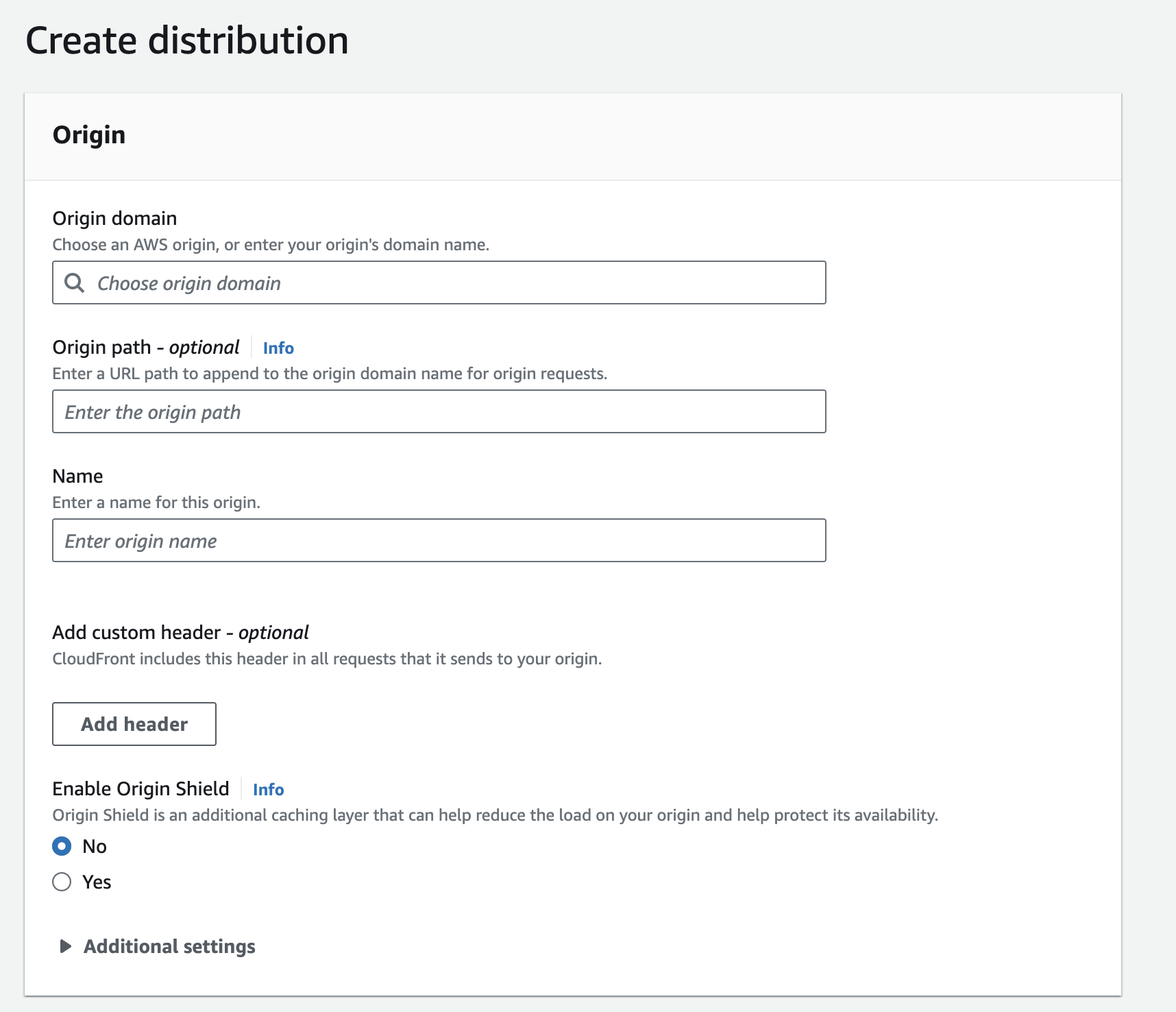Open Info link next to Enable Origin Shield

[x=268, y=790]
